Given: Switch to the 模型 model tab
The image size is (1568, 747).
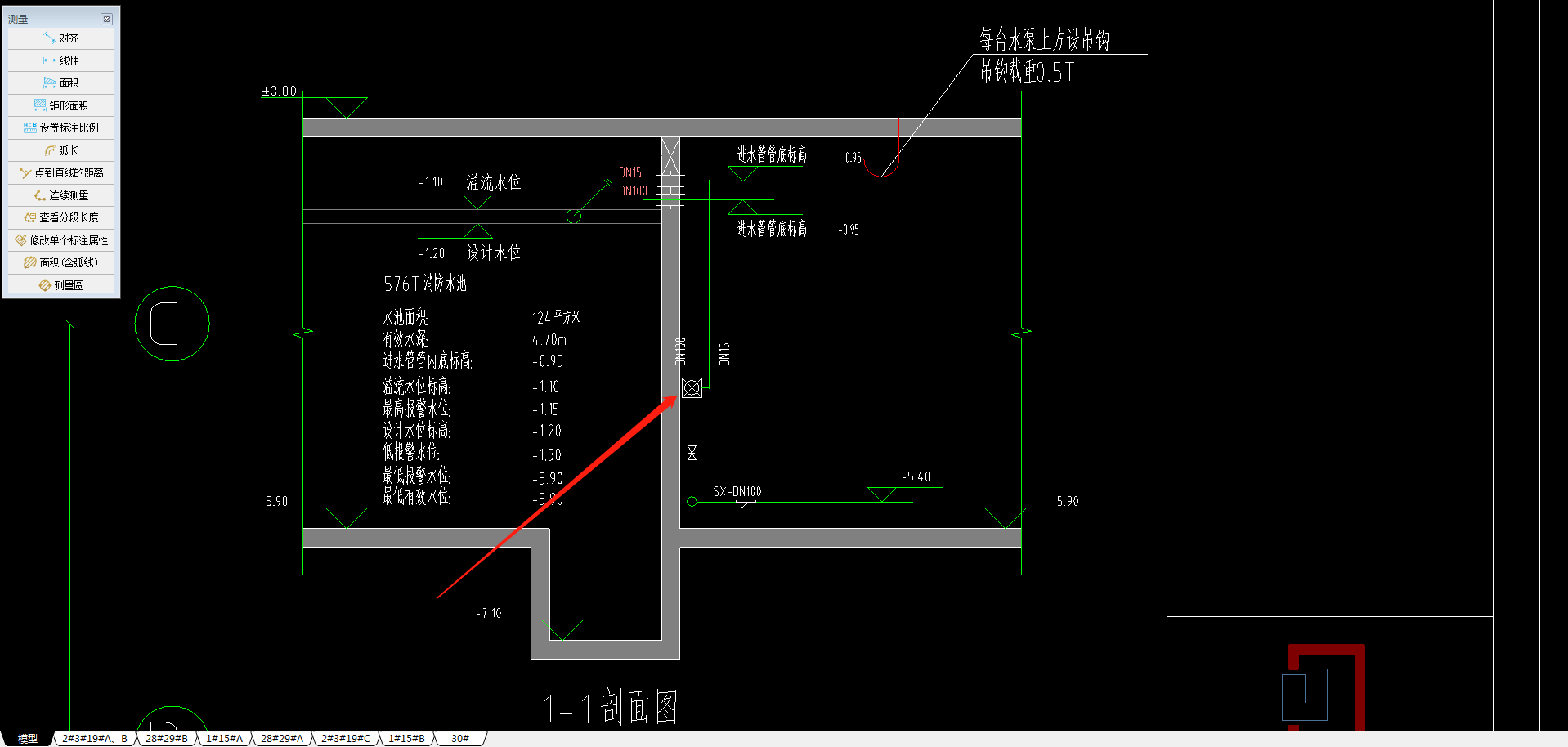Looking at the screenshot, I should [x=28, y=738].
